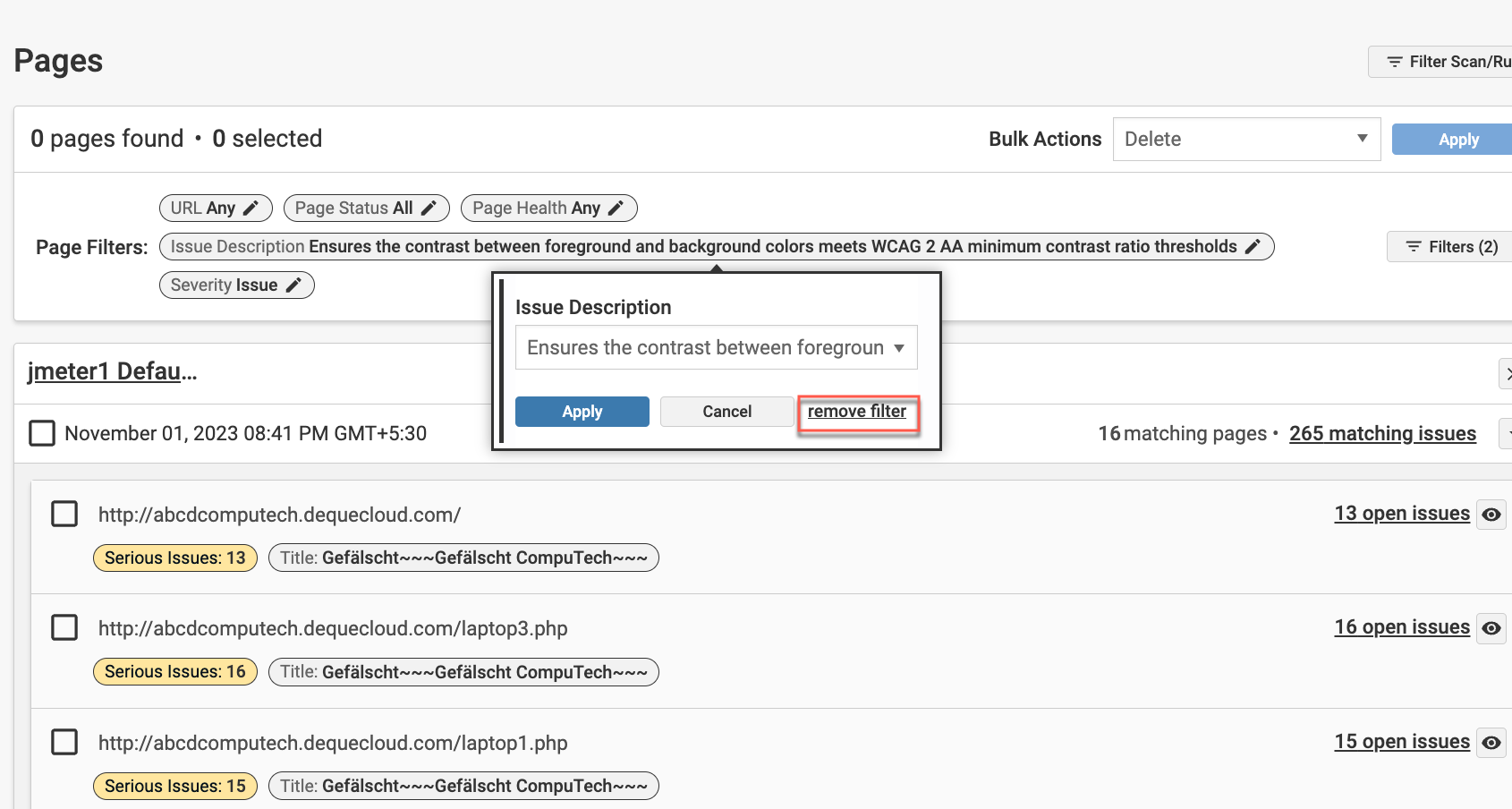Click pencil icon on Page Health filter
The width and height of the screenshot is (1512, 809).
point(616,209)
